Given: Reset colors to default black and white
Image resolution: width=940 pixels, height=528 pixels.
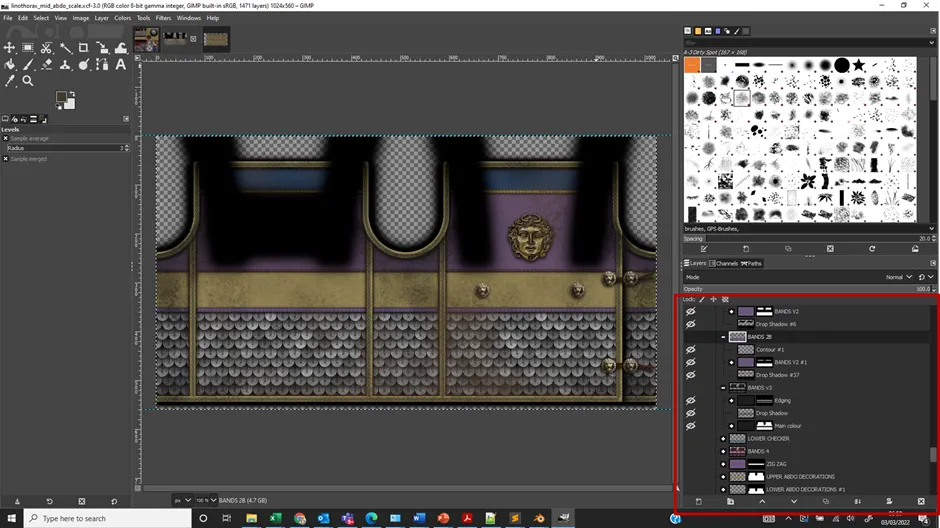Looking at the screenshot, I should coord(58,107).
